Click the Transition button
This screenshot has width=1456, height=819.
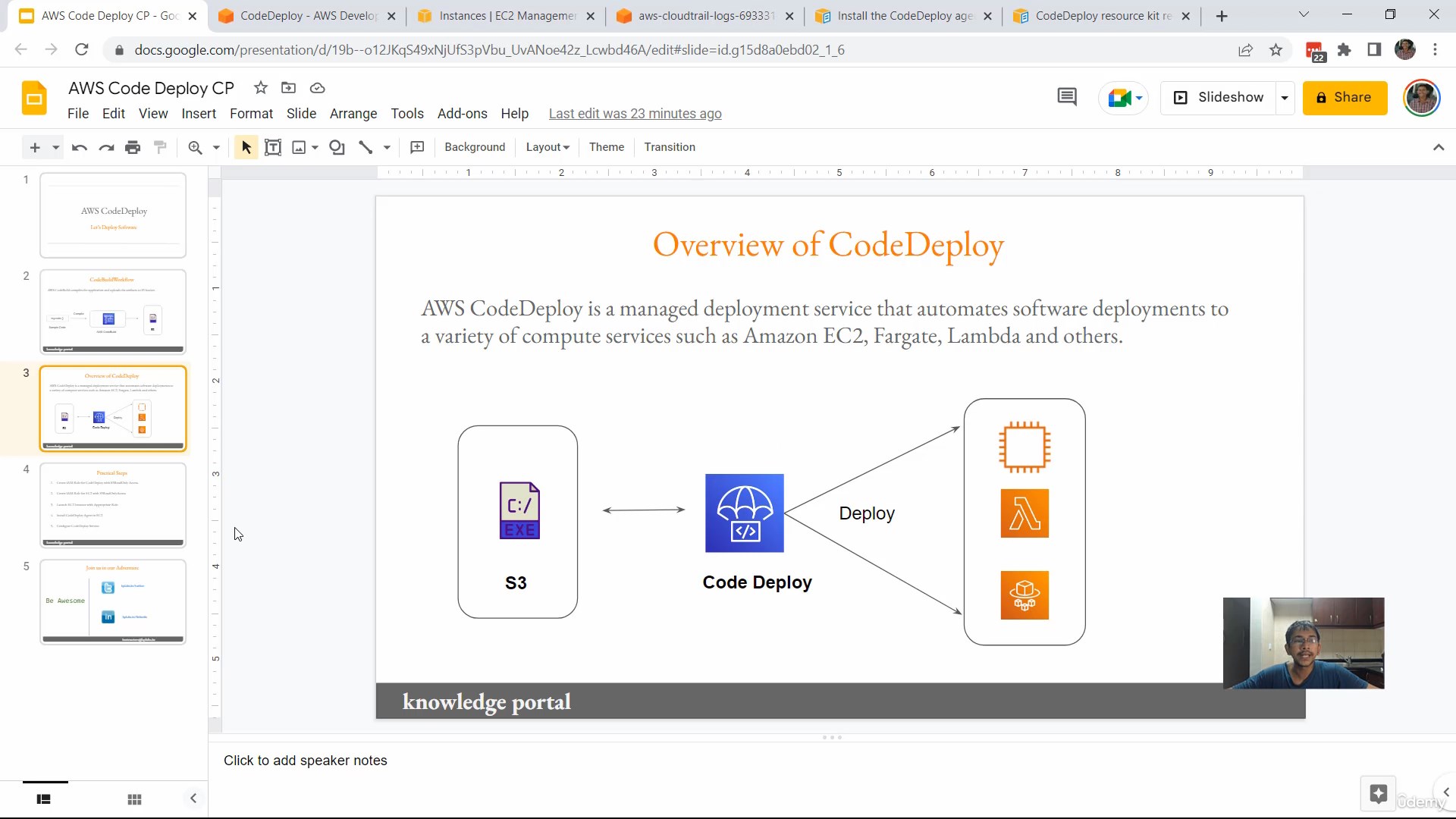pyautogui.click(x=670, y=147)
